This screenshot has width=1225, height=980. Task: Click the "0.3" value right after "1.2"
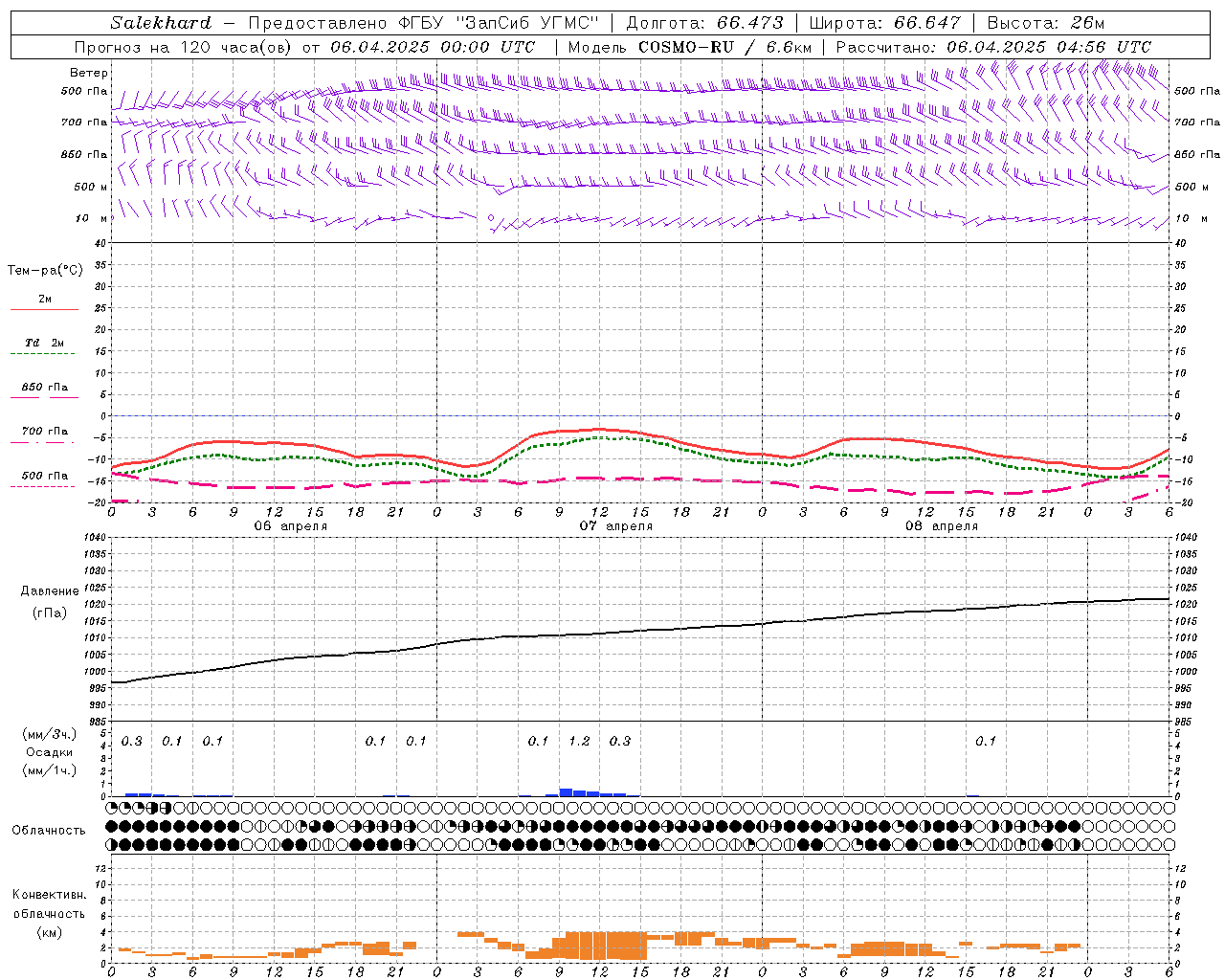click(x=620, y=741)
